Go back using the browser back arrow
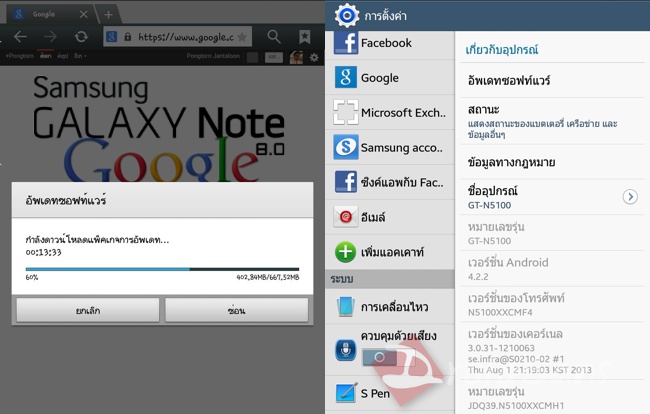This screenshot has width=650, height=414. [x=20, y=37]
